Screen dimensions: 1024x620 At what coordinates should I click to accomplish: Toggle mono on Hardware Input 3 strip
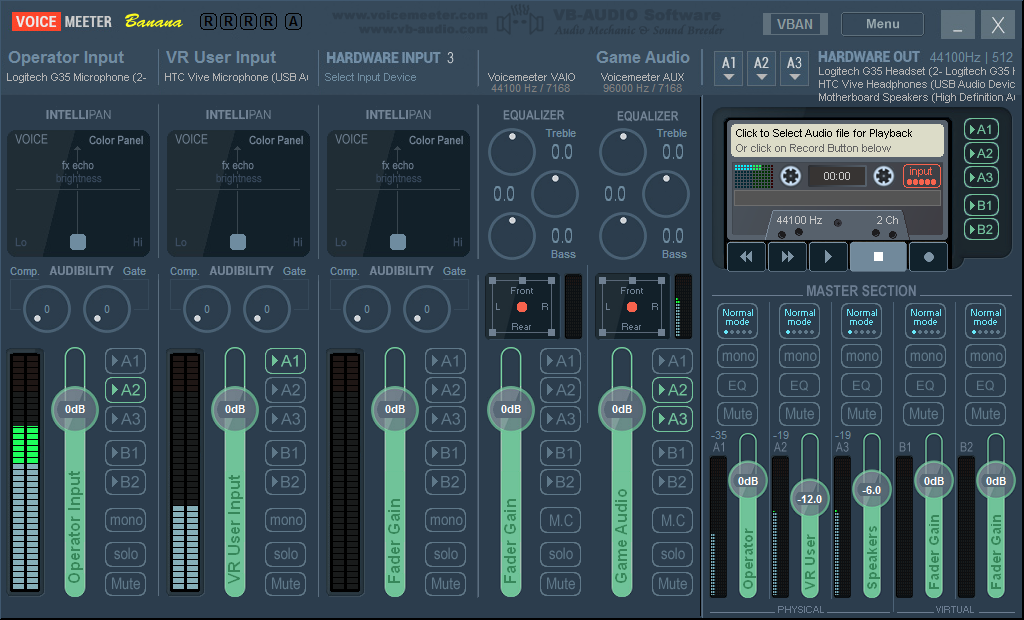pyautogui.click(x=445, y=520)
